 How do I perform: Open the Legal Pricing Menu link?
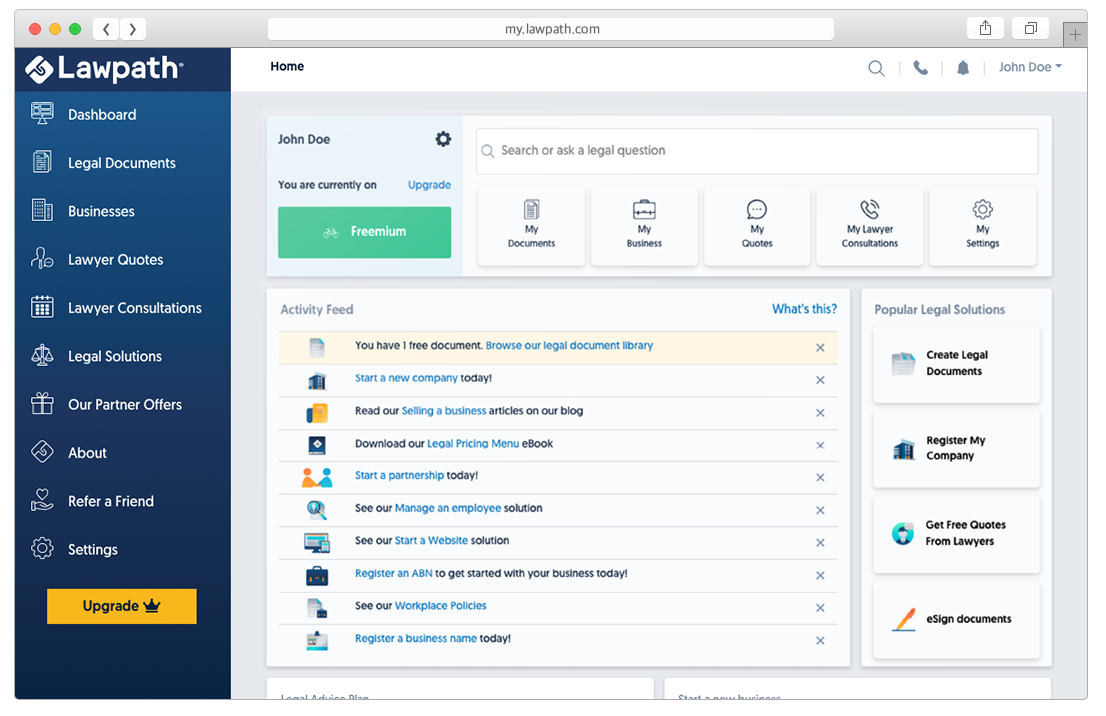point(473,444)
